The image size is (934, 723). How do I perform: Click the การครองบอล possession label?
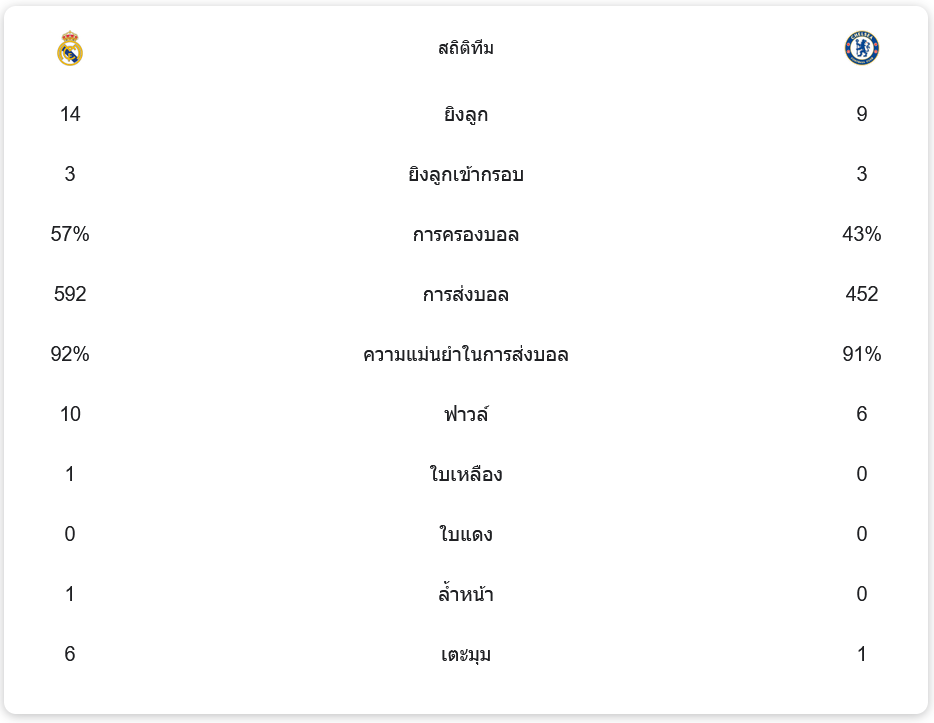pyautogui.click(x=466, y=235)
